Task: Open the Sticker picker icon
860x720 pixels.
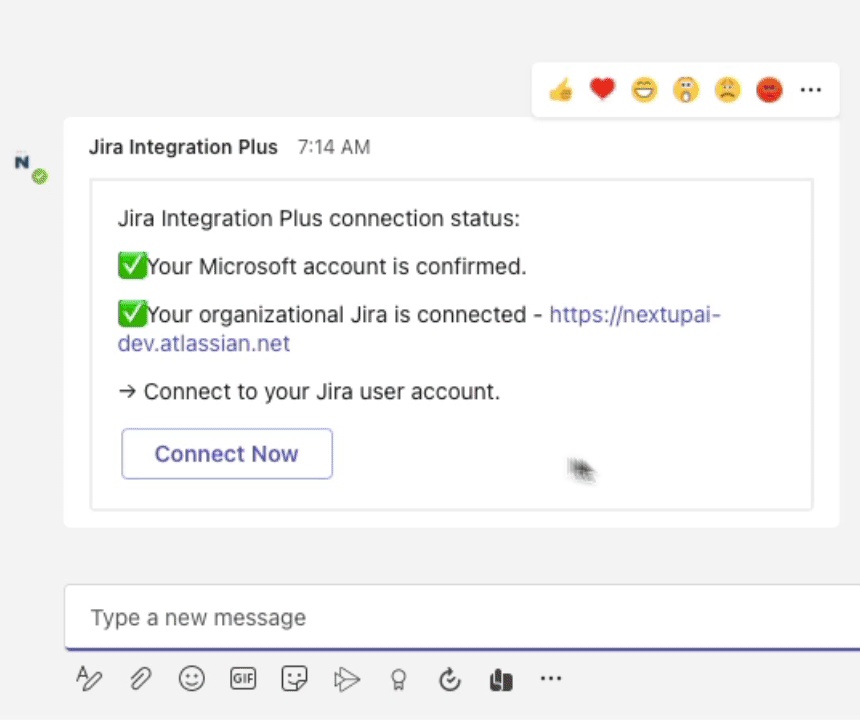Action: click(295, 679)
